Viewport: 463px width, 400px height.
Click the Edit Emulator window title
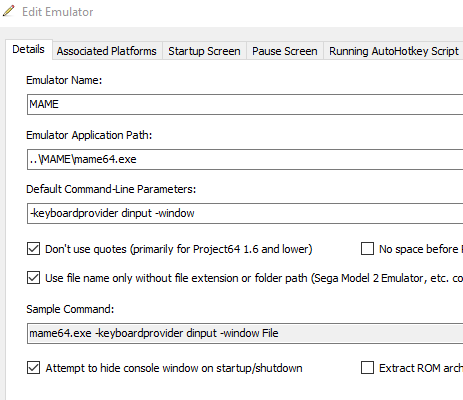58,12
